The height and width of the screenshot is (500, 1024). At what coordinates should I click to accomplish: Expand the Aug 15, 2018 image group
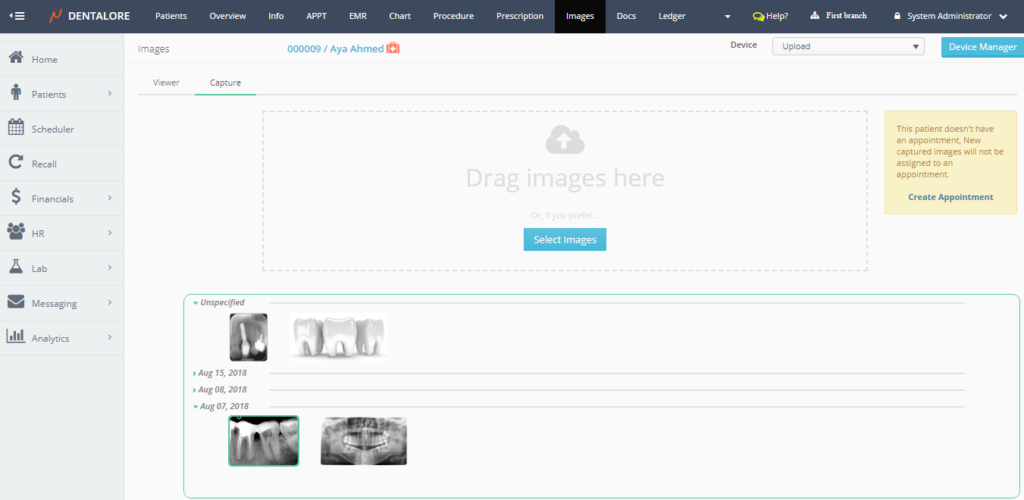pos(222,373)
